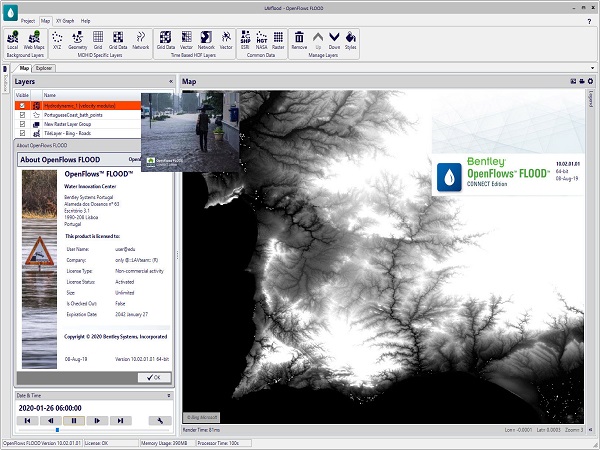Add Network in Time Based HDF Layers

206,40
